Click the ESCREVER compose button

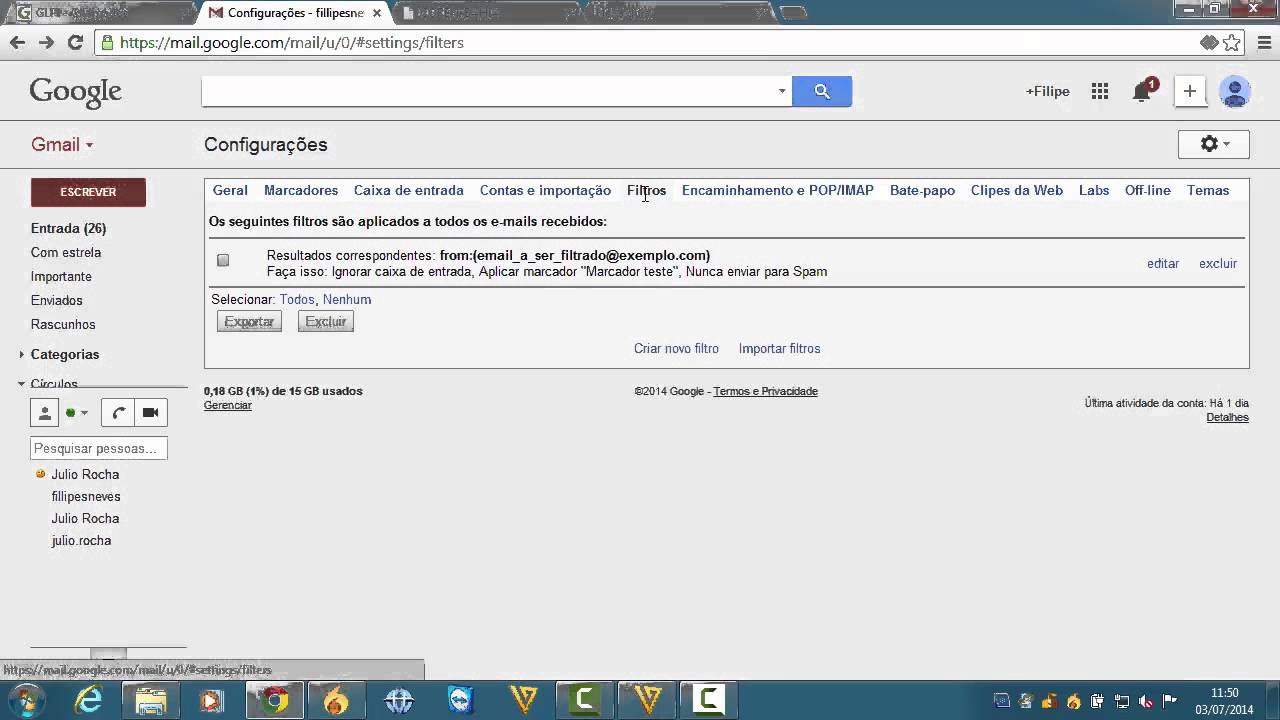point(88,192)
